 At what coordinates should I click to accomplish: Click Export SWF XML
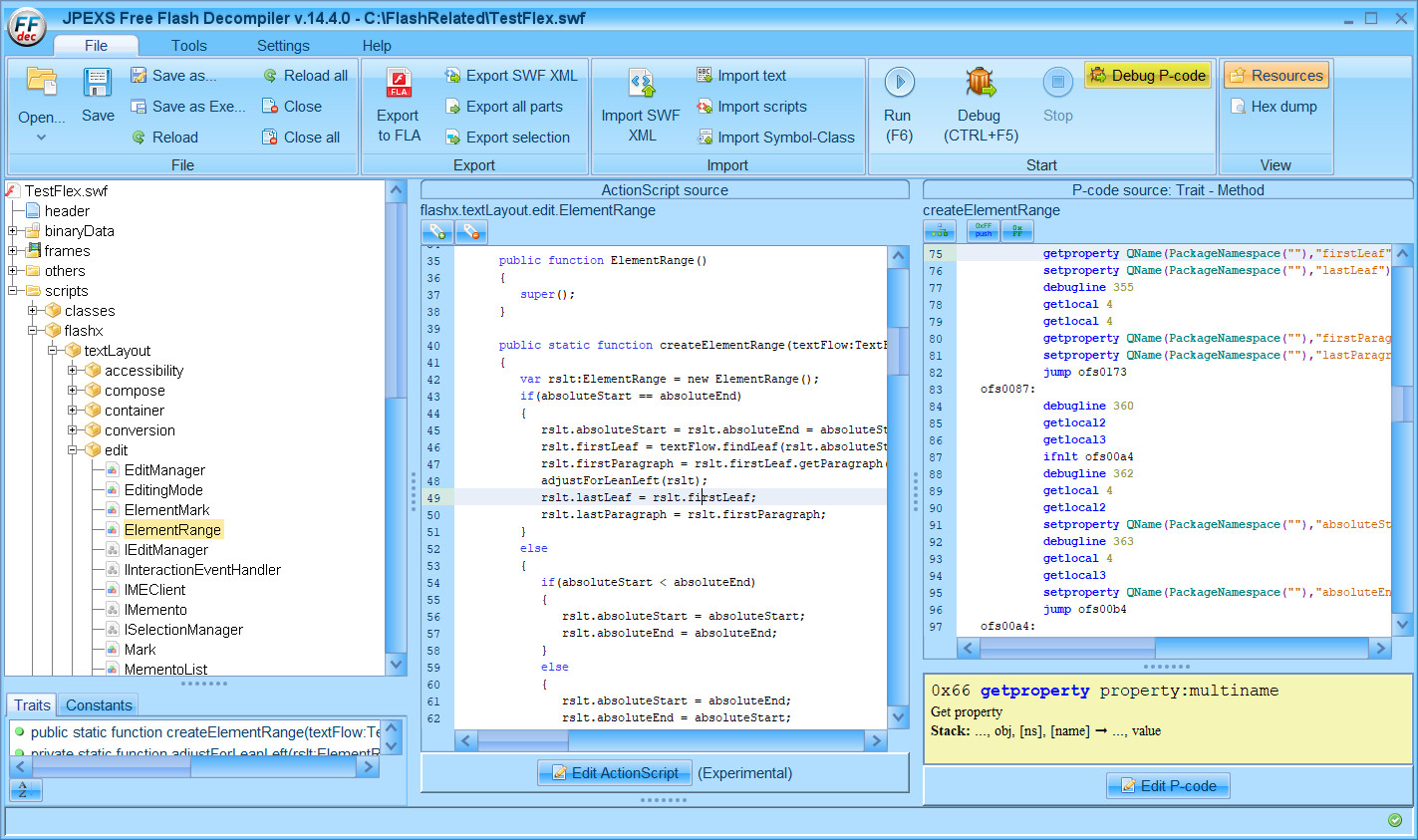511,76
